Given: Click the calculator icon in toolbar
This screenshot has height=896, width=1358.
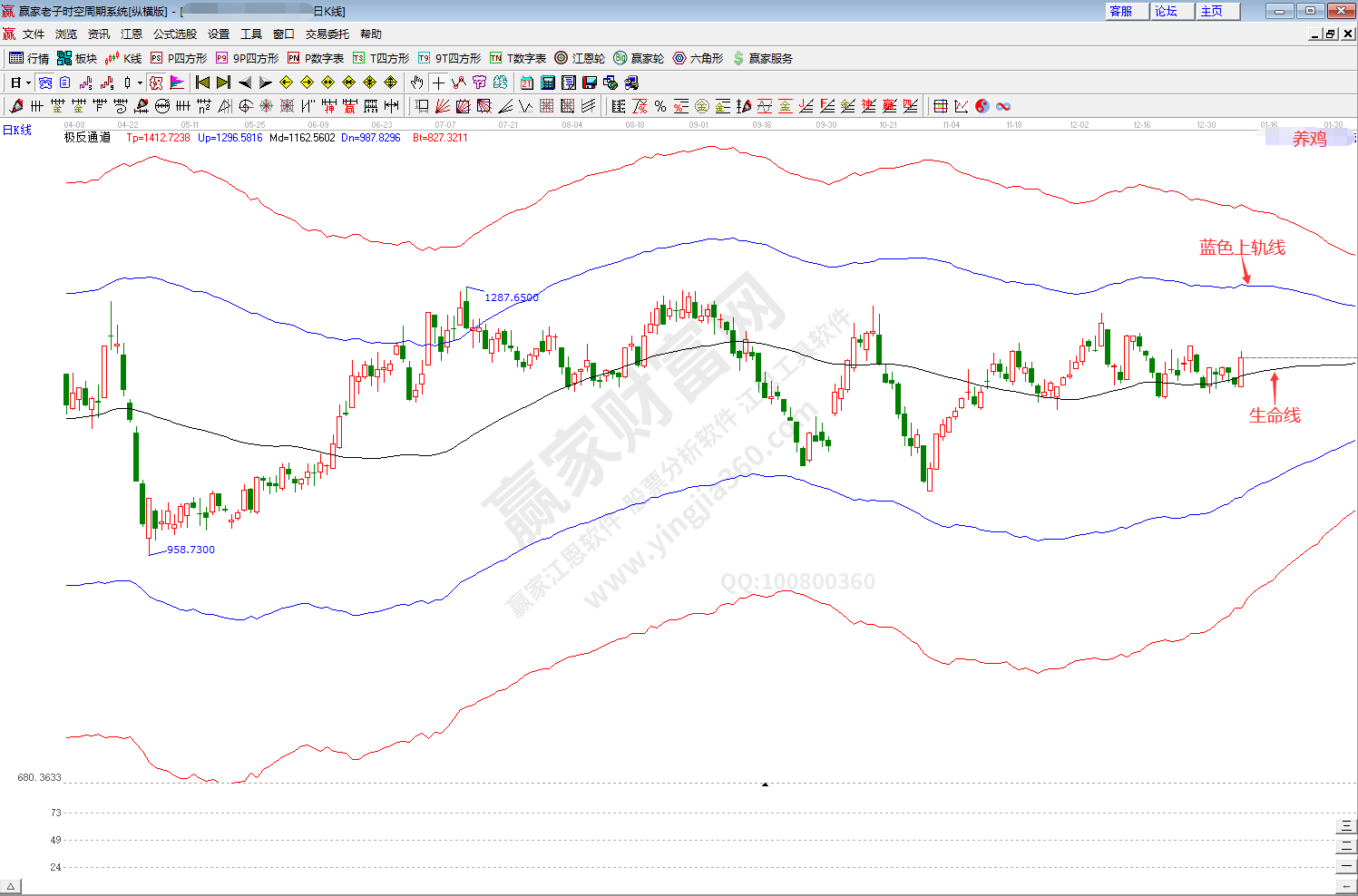Looking at the screenshot, I should 548,83.
